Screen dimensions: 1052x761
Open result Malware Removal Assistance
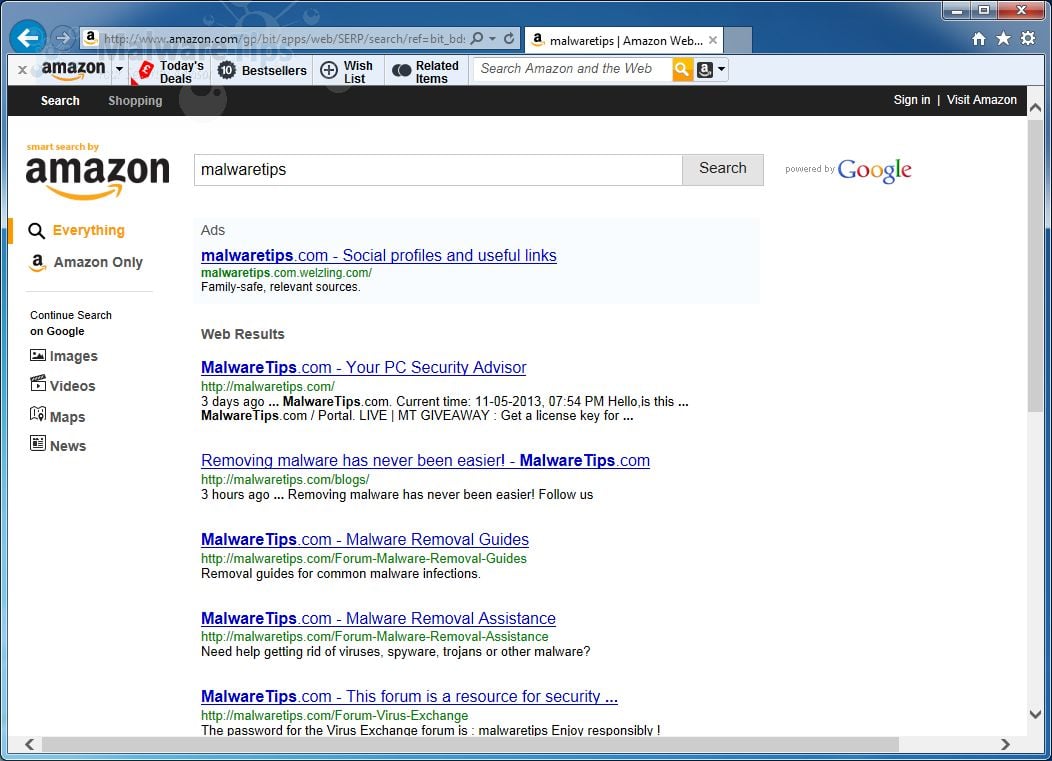coord(378,618)
